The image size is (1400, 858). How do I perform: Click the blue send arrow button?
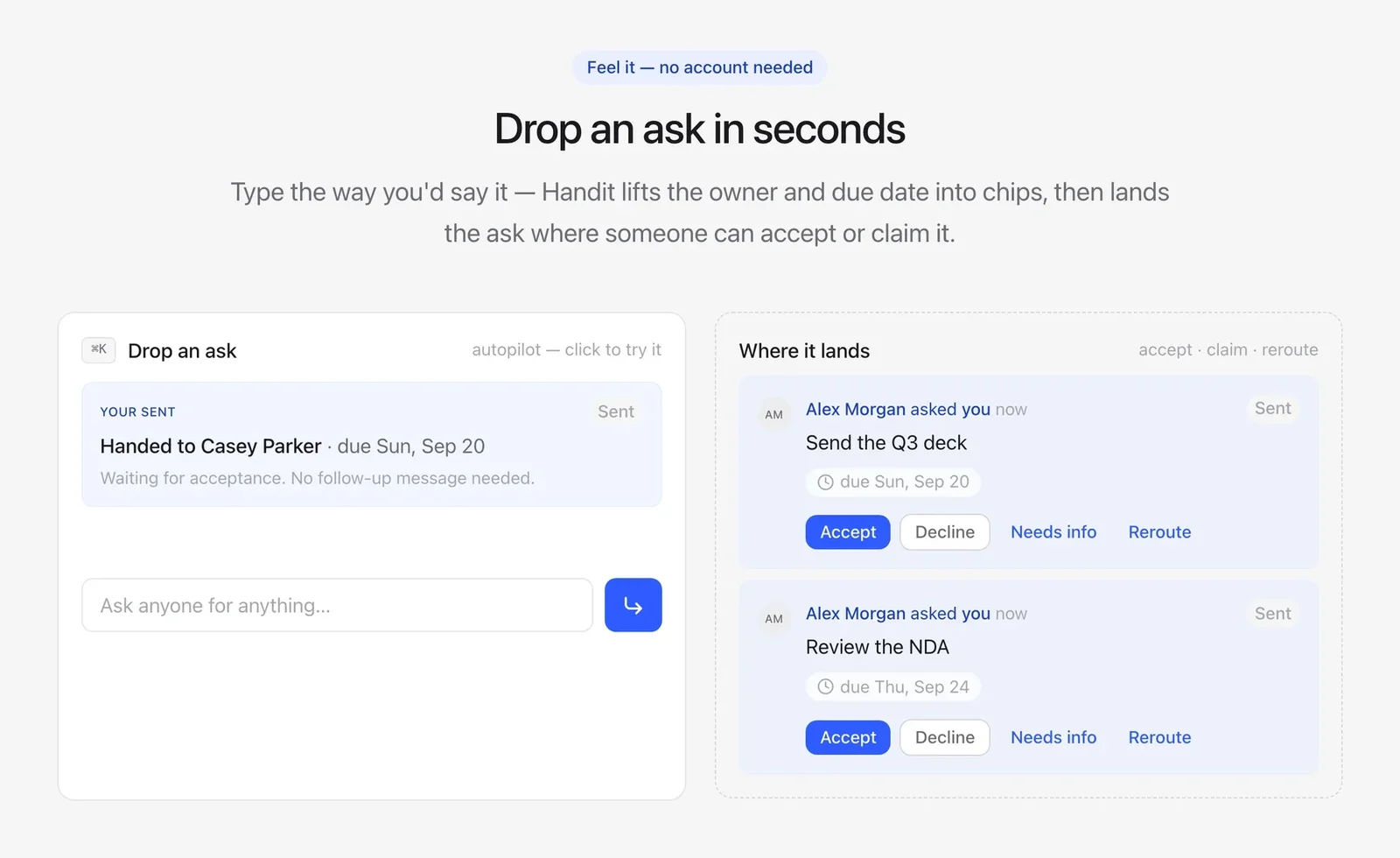(x=633, y=605)
